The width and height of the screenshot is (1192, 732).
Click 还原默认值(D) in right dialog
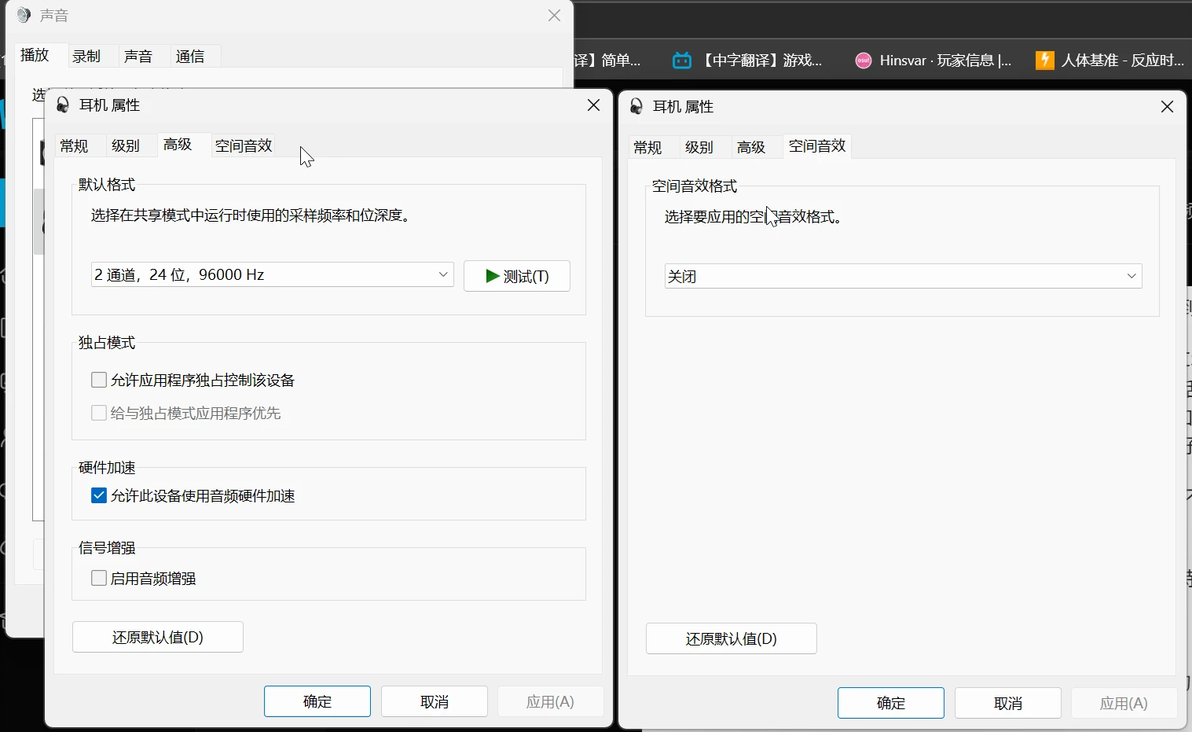[731, 639]
